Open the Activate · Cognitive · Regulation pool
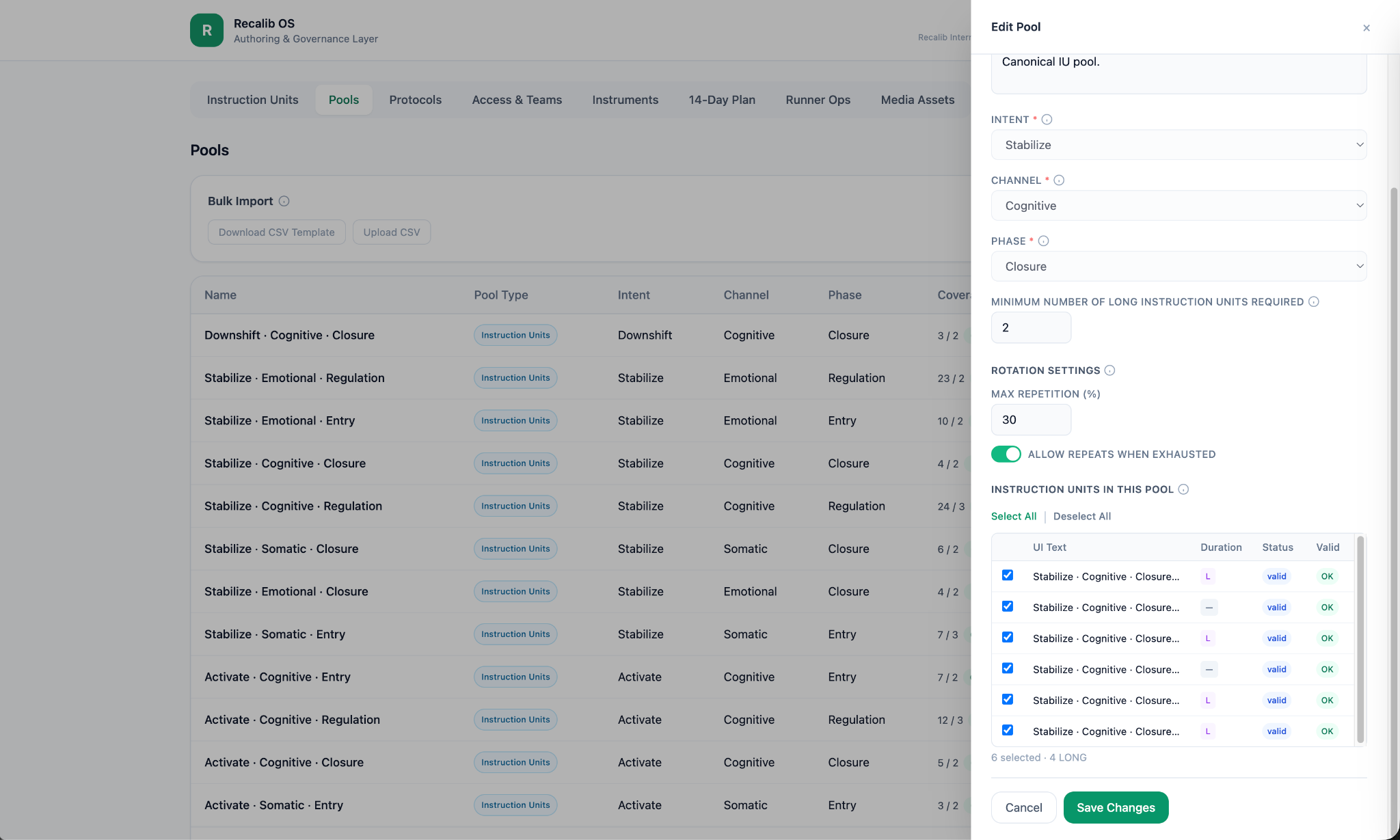 point(580,720)
